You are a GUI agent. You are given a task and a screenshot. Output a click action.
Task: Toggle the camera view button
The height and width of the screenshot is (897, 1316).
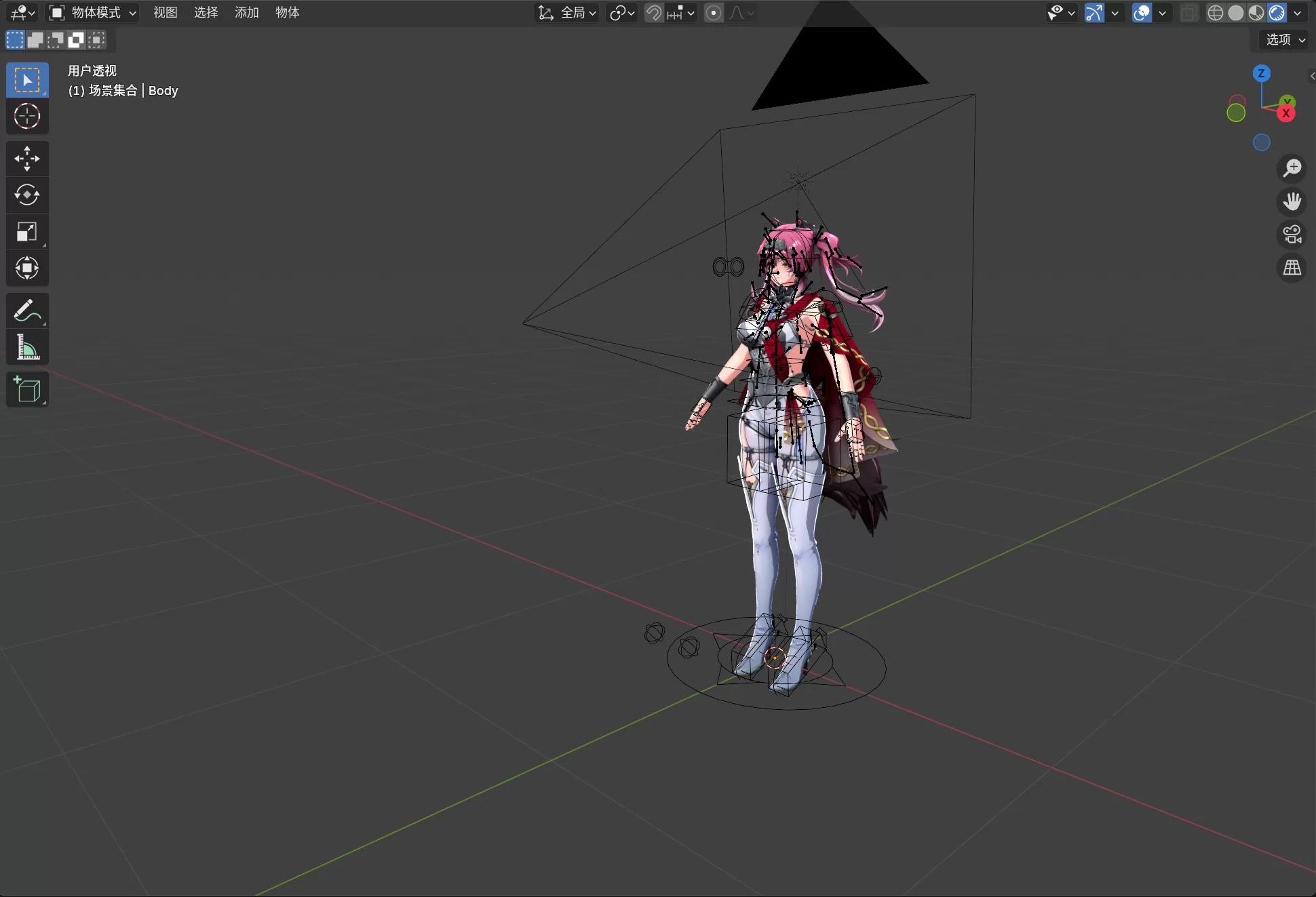coord(1292,235)
